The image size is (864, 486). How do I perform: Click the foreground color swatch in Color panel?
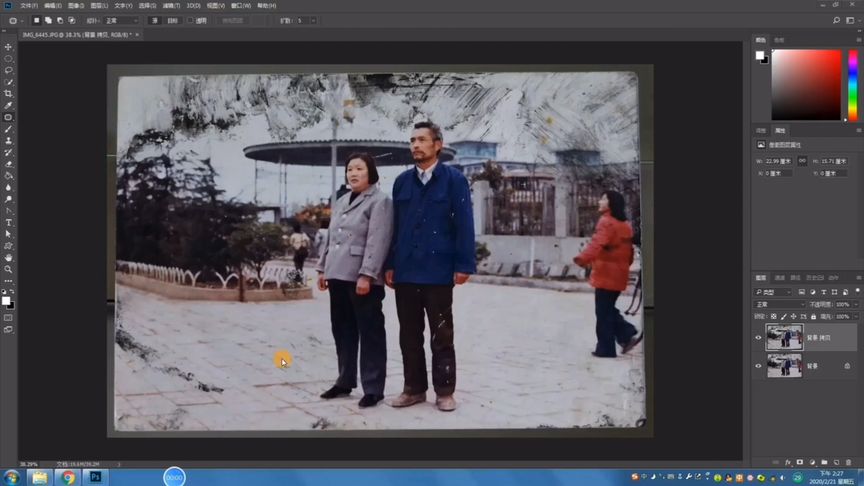pyautogui.click(x=760, y=55)
